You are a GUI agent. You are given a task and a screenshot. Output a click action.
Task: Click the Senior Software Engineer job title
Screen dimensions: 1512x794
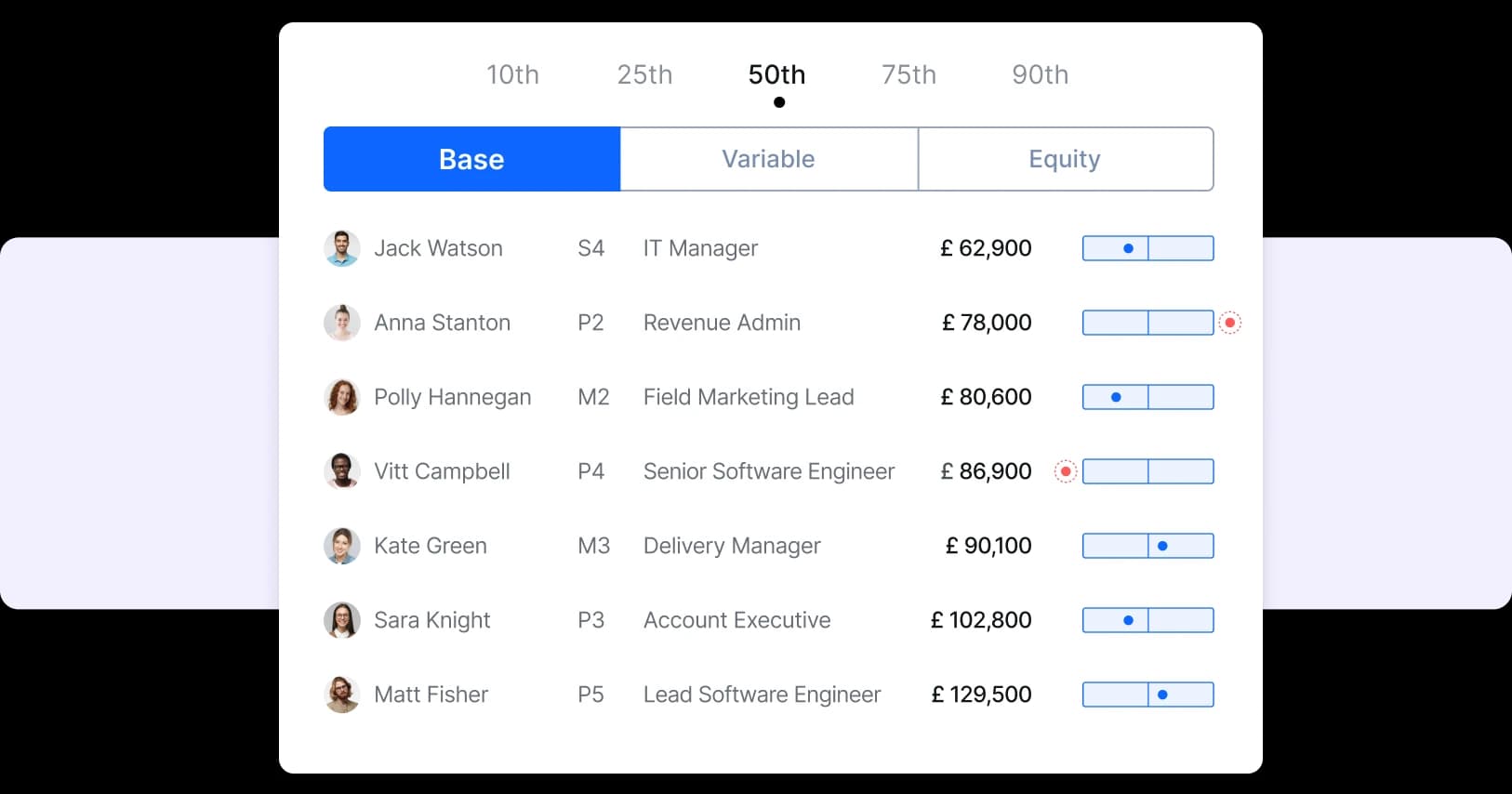point(768,471)
